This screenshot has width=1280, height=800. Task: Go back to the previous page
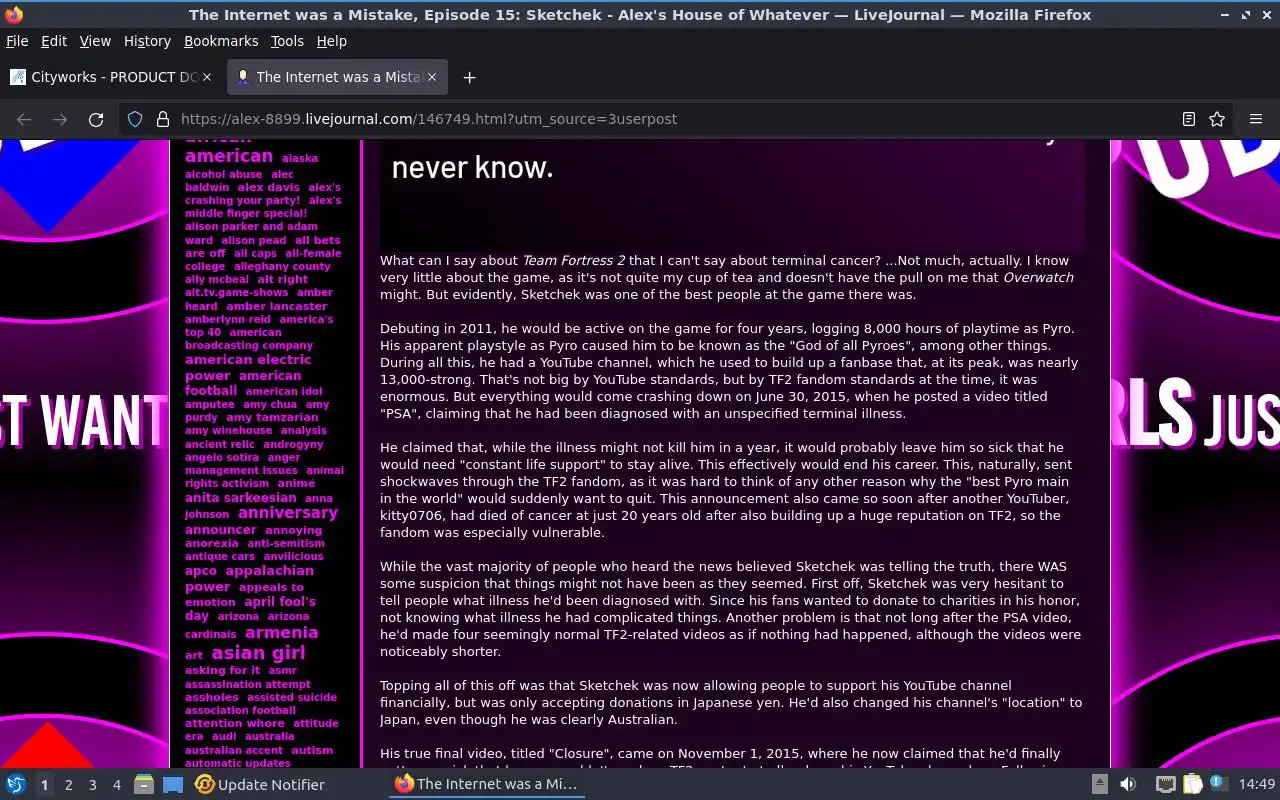click(x=24, y=119)
